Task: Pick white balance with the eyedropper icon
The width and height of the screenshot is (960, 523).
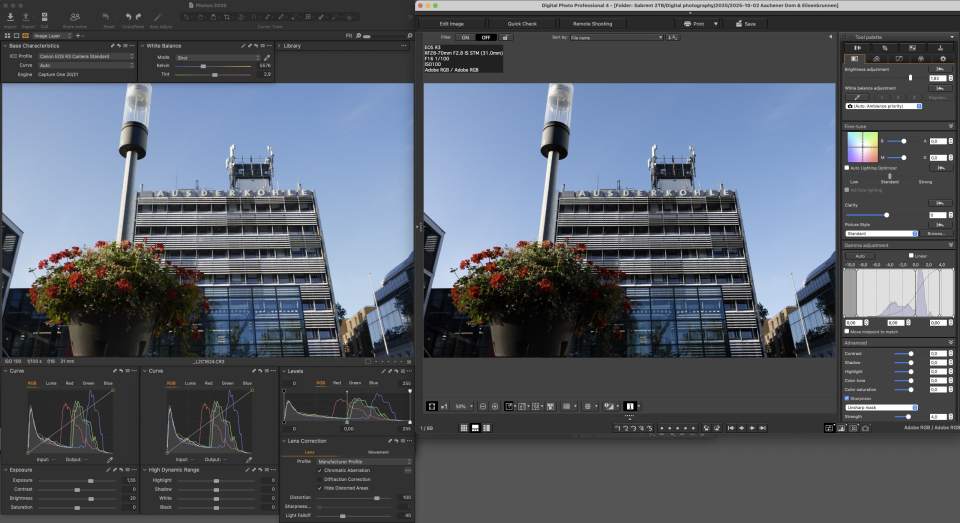Action: coord(267,57)
